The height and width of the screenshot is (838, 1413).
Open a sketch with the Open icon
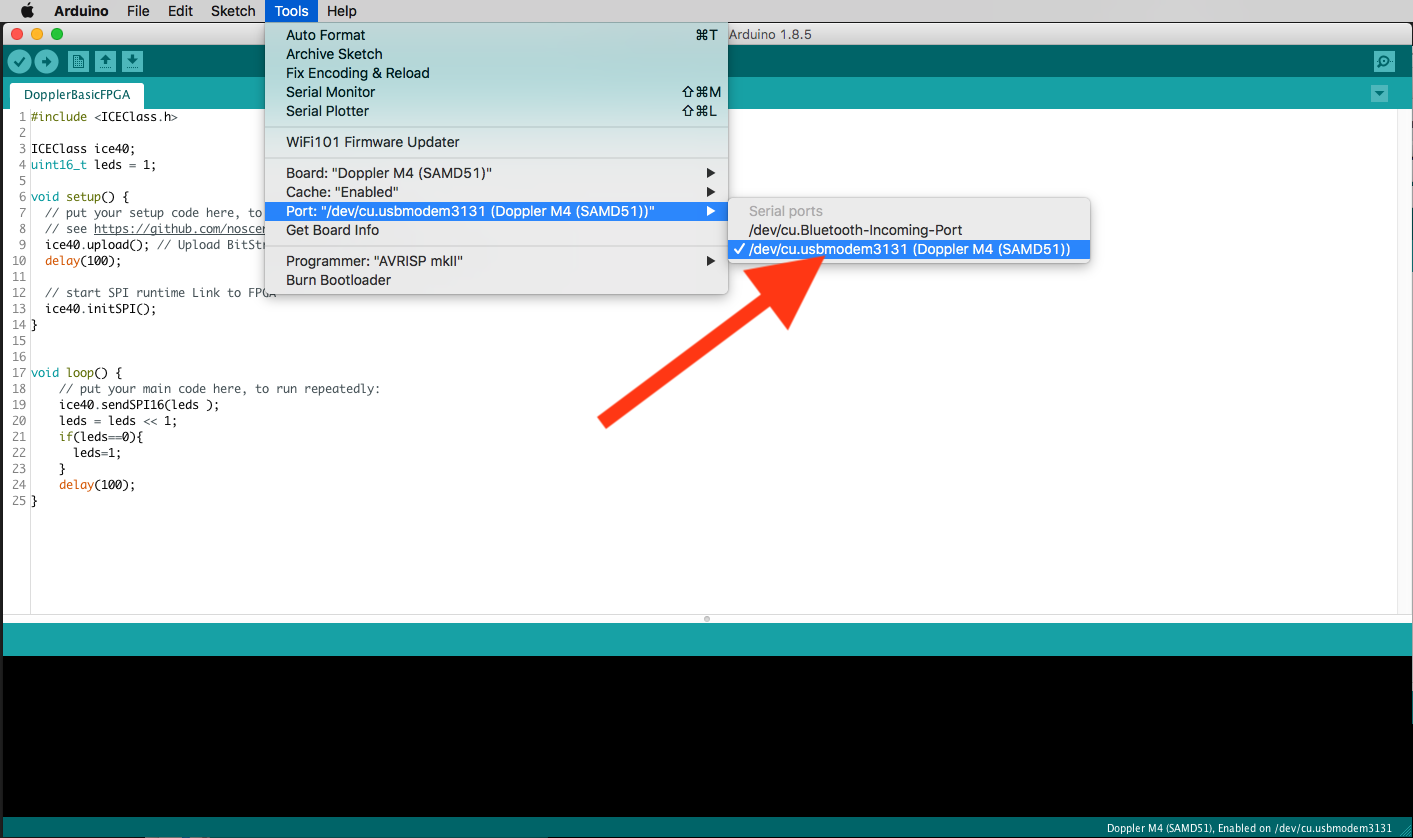(x=105, y=62)
